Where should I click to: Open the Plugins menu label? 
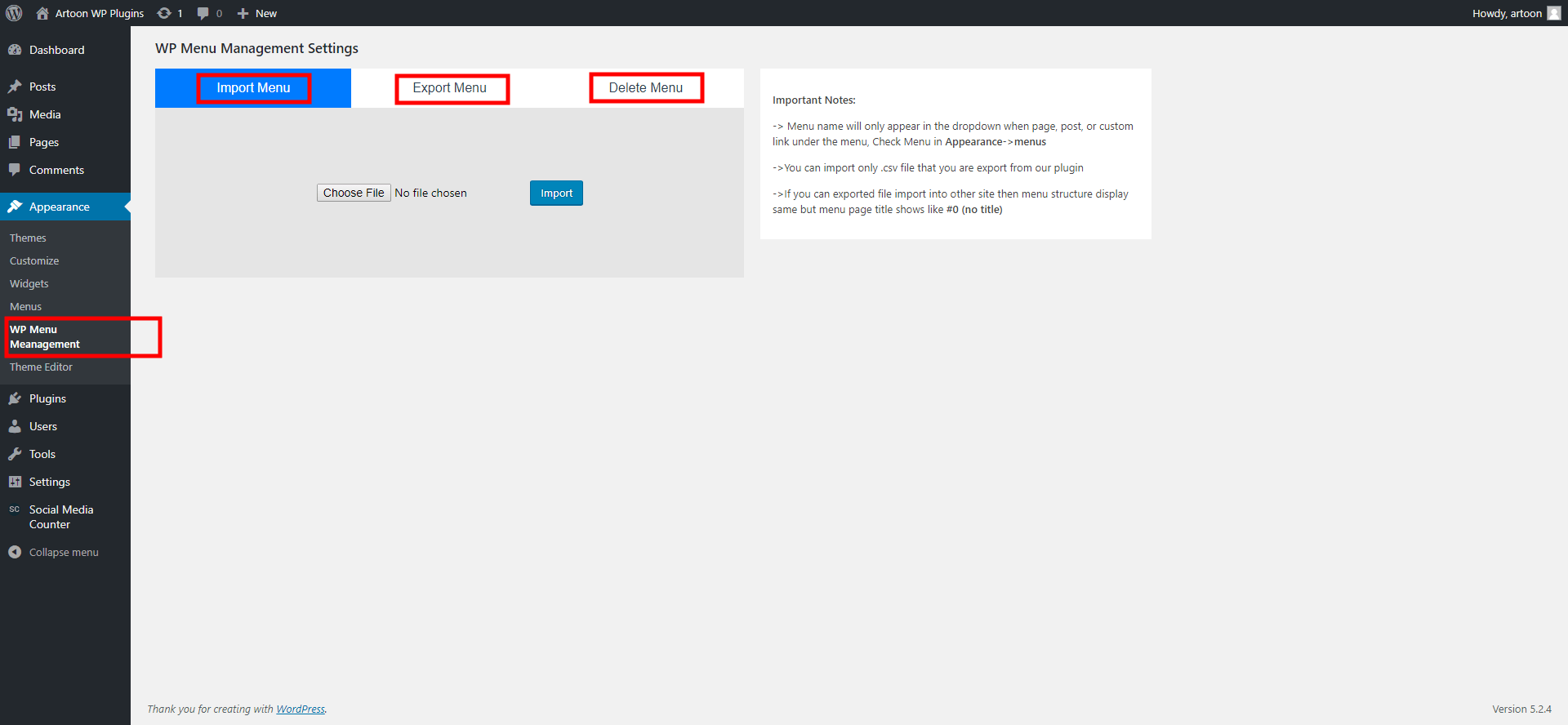(47, 398)
